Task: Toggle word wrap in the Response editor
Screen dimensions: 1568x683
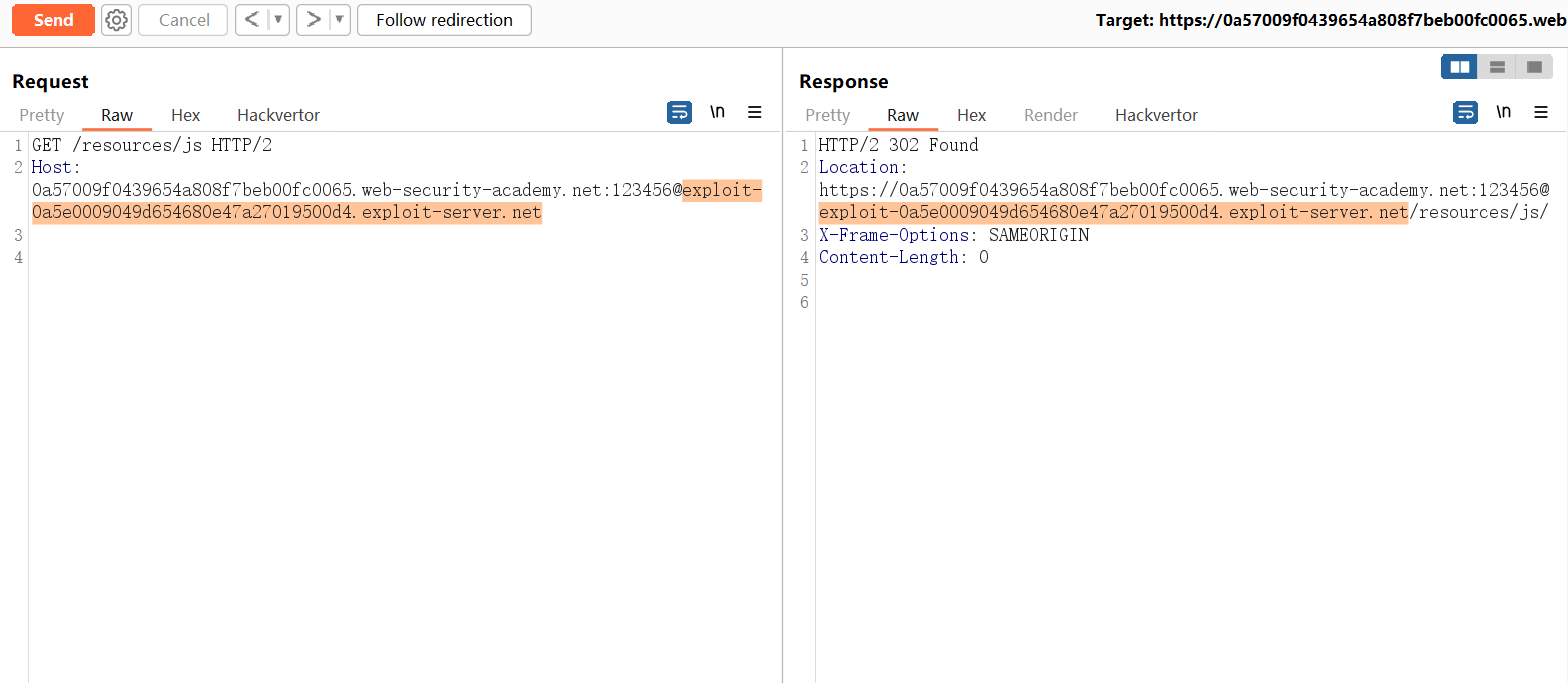Action: pos(1465,113)
